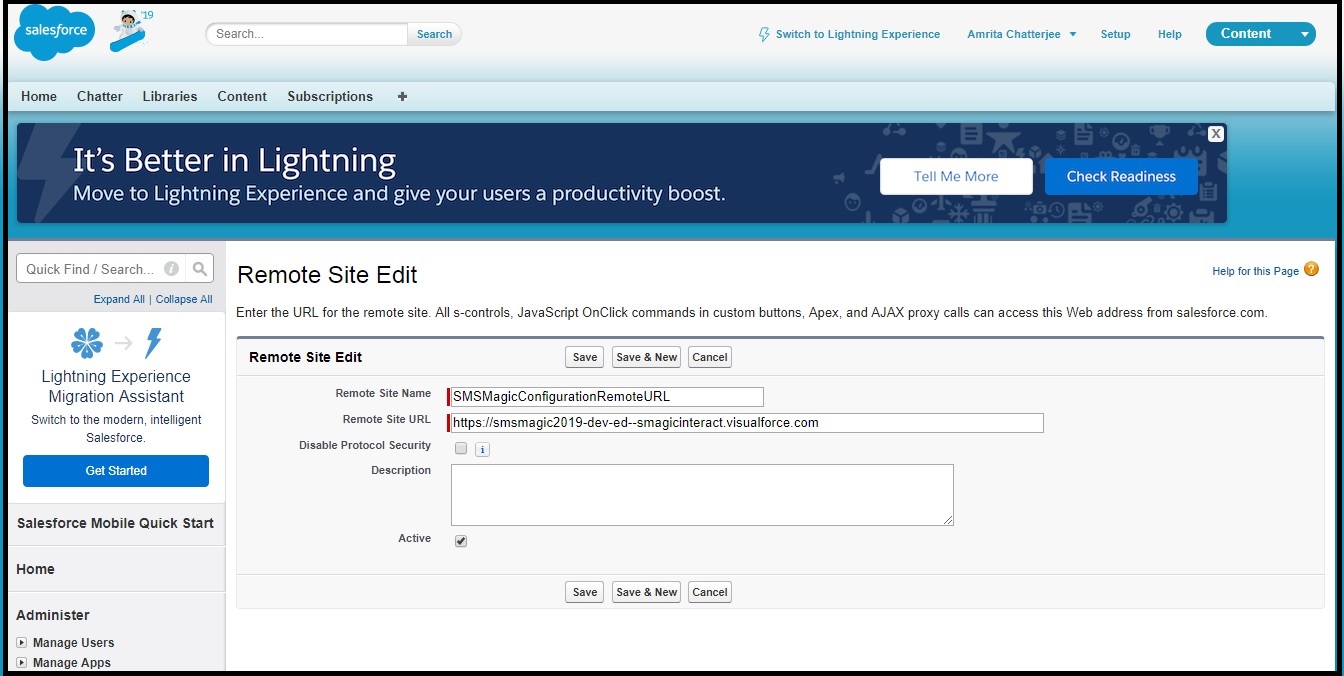
Task: Click the Check Readiness button
Action: pyautogui.click(x=1121, y=176)
